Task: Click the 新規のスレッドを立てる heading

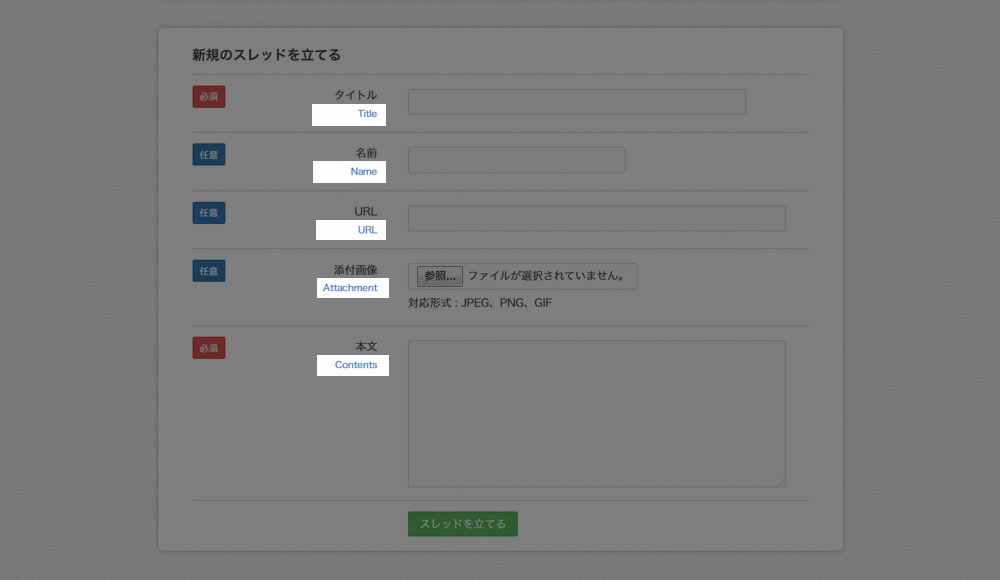Action: point(267,56)
